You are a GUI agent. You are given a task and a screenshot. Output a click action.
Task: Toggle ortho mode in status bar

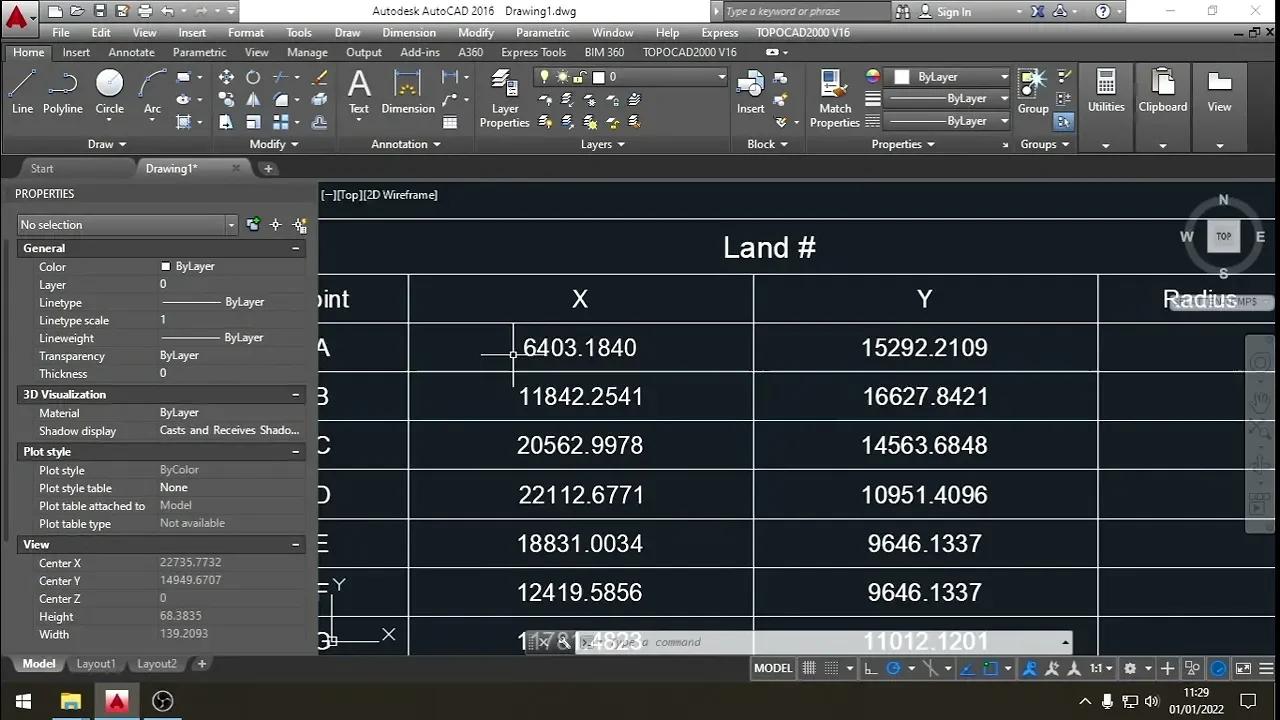tap(871, 667)
